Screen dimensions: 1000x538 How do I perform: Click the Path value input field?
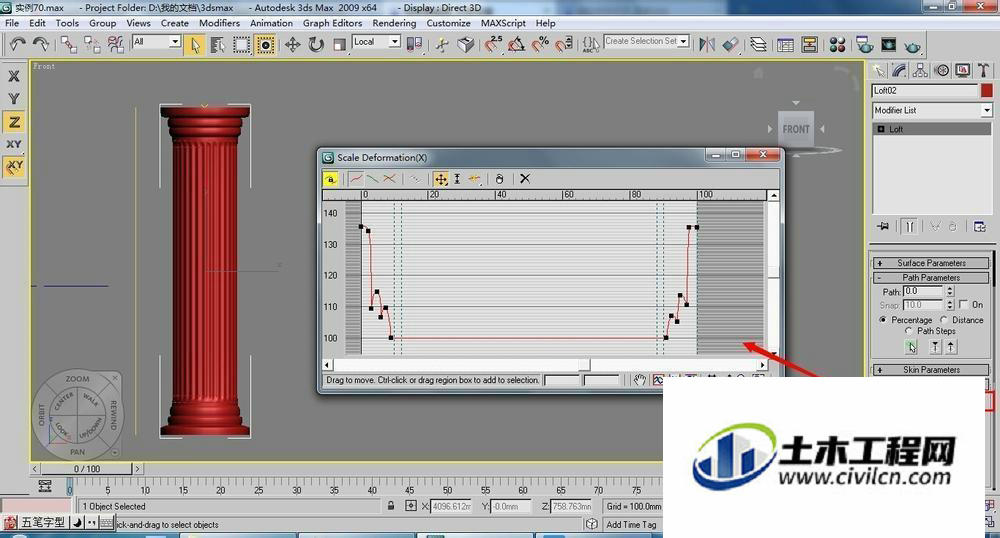[x=923, y=291]
